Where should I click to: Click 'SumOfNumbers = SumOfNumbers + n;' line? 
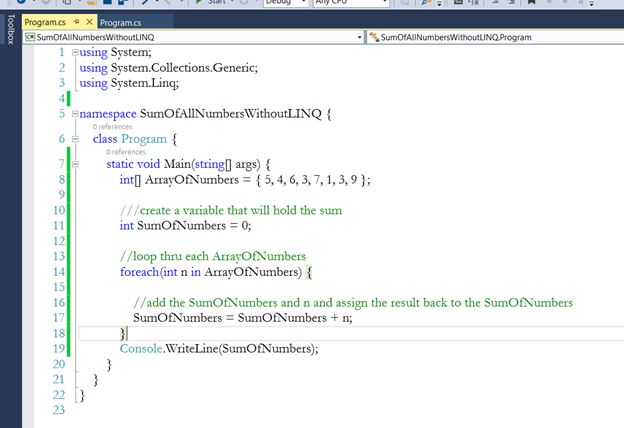[243, 318]
